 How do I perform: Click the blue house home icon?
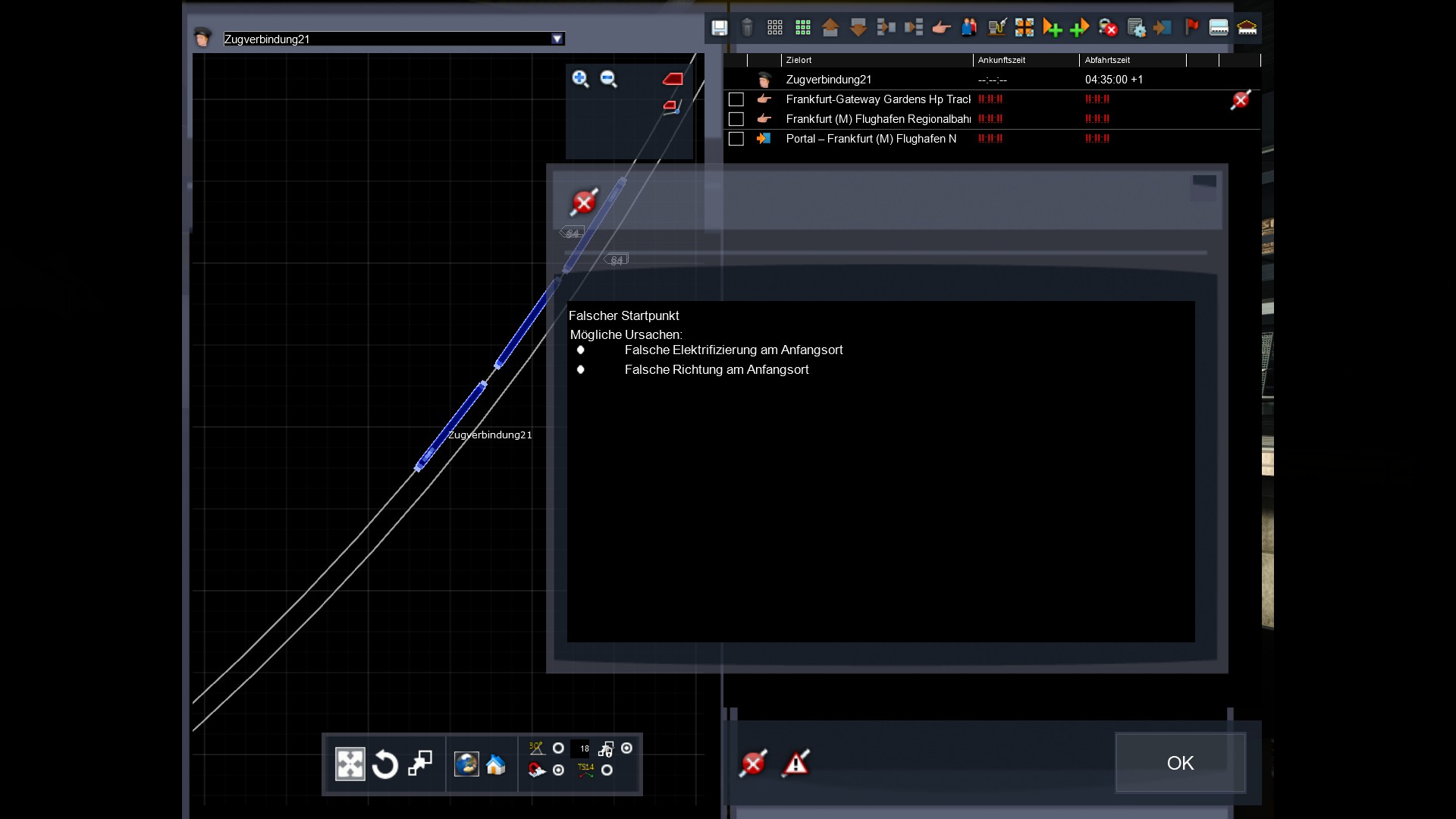coord(496,764)
